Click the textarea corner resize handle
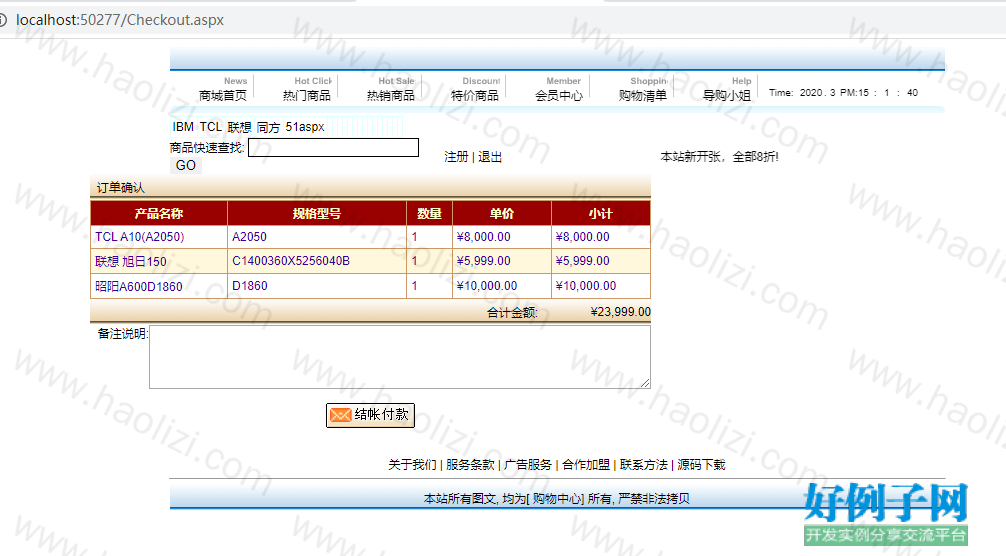 click(x=645, y=383)
